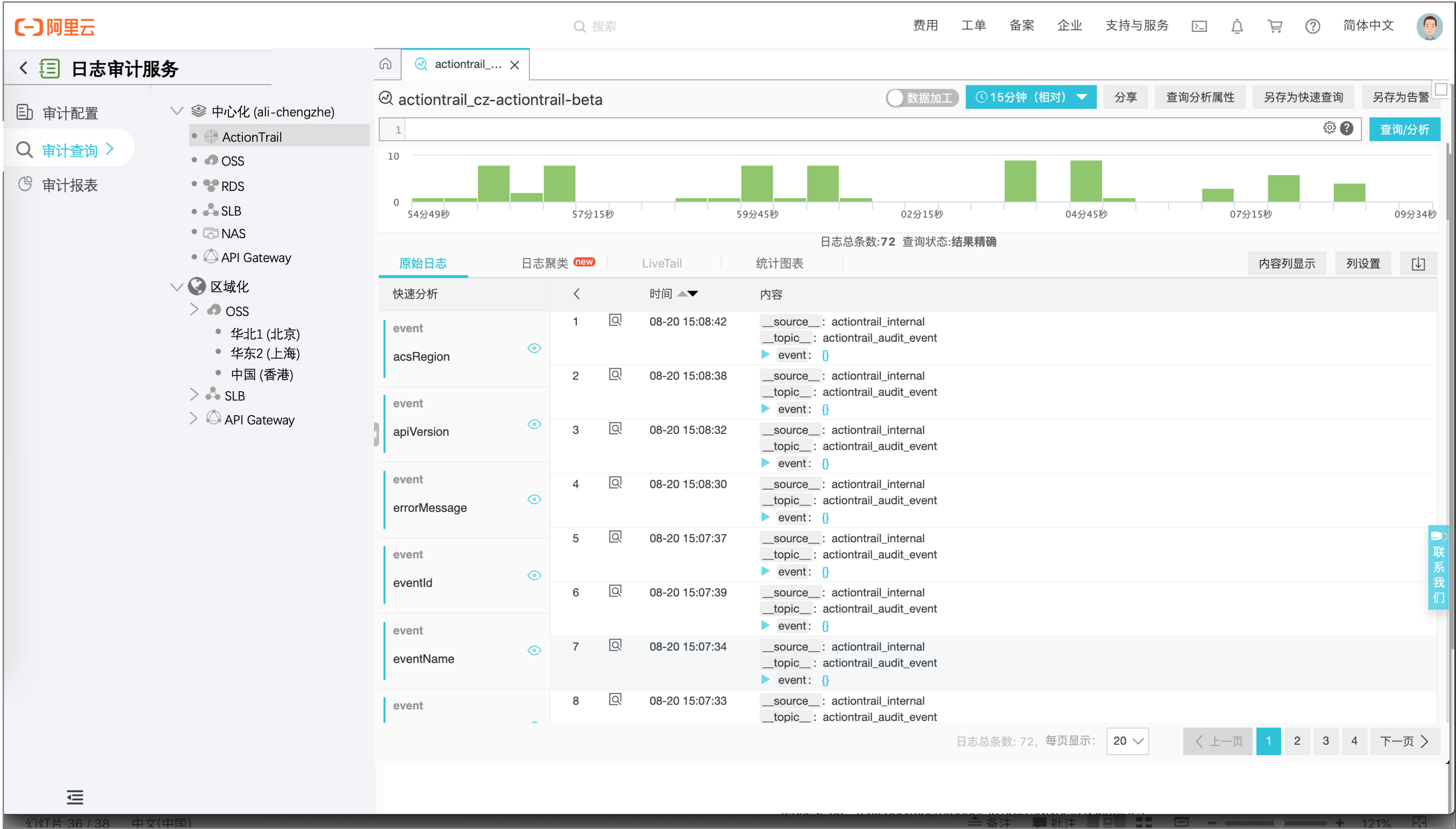The height and width of the screenshot is (829, 1456).
Task: Open the shopping cart icon
Action: click(1275, 27)
